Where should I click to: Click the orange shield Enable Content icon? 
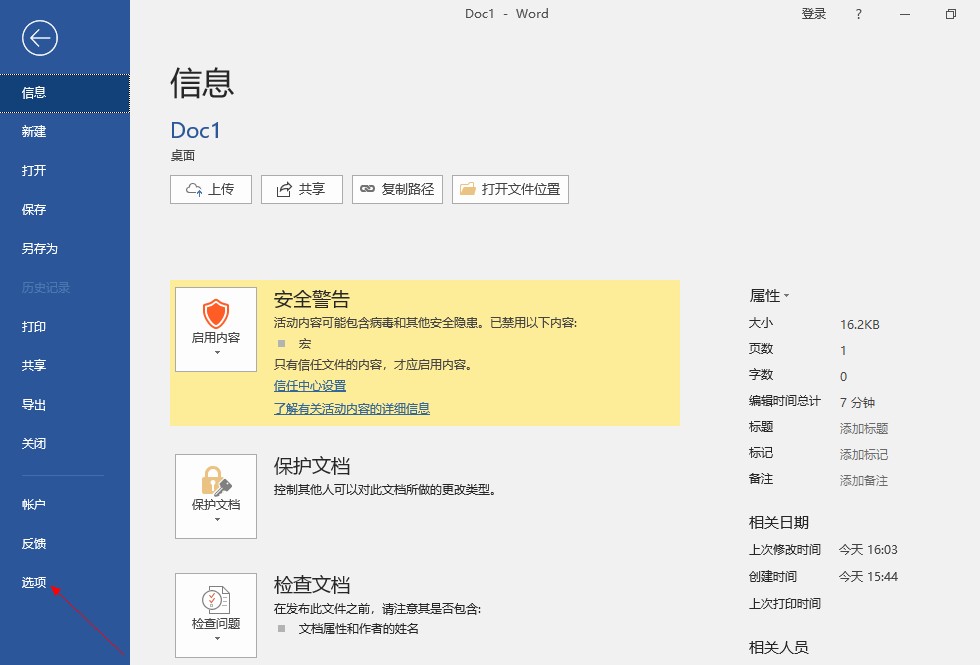coord(216,313)
